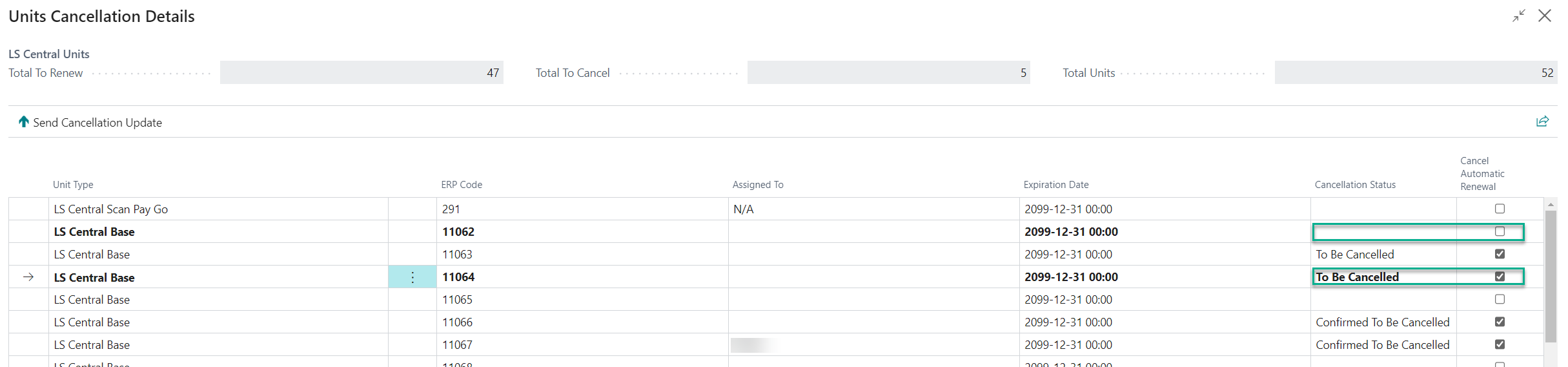Uncheck the renewal cancel checkbox for 11066
The image size is (1568, 367).
(1500, 322)
